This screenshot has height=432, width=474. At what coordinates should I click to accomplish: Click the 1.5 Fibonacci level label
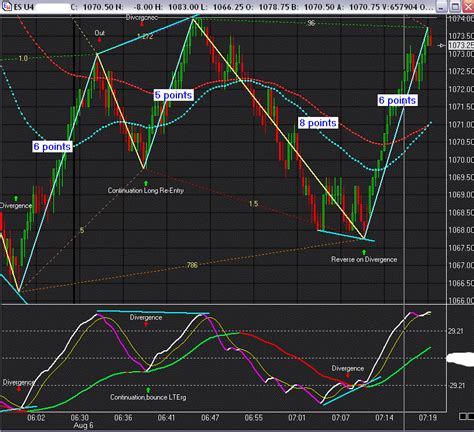[x=254, y=204]
